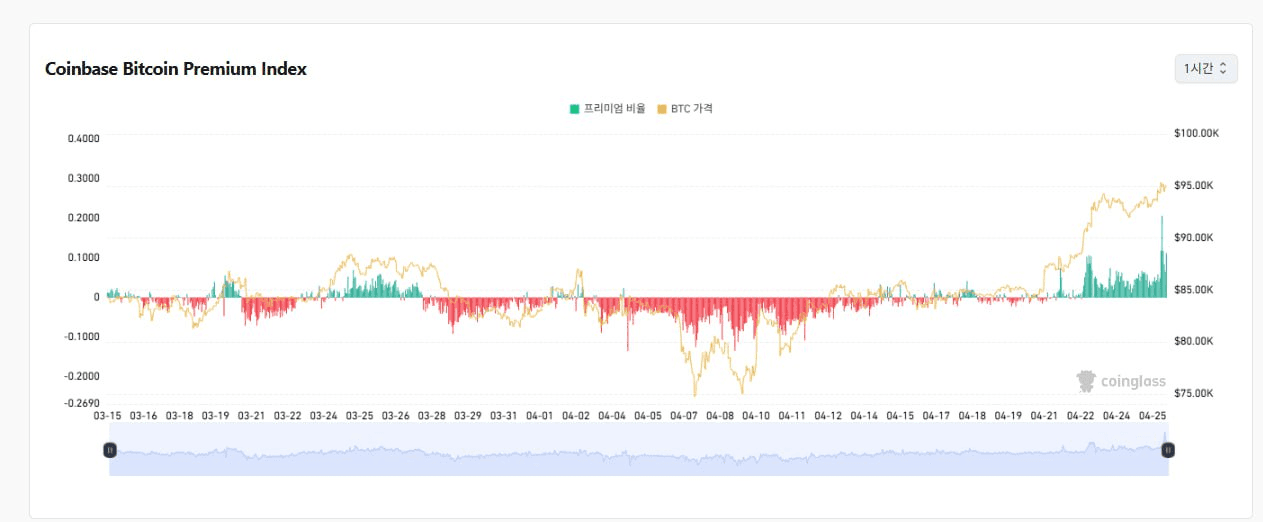Click the Coinbase Bitcoin Premium Index title
The image size is (1263, 522).
click(176, 69)
